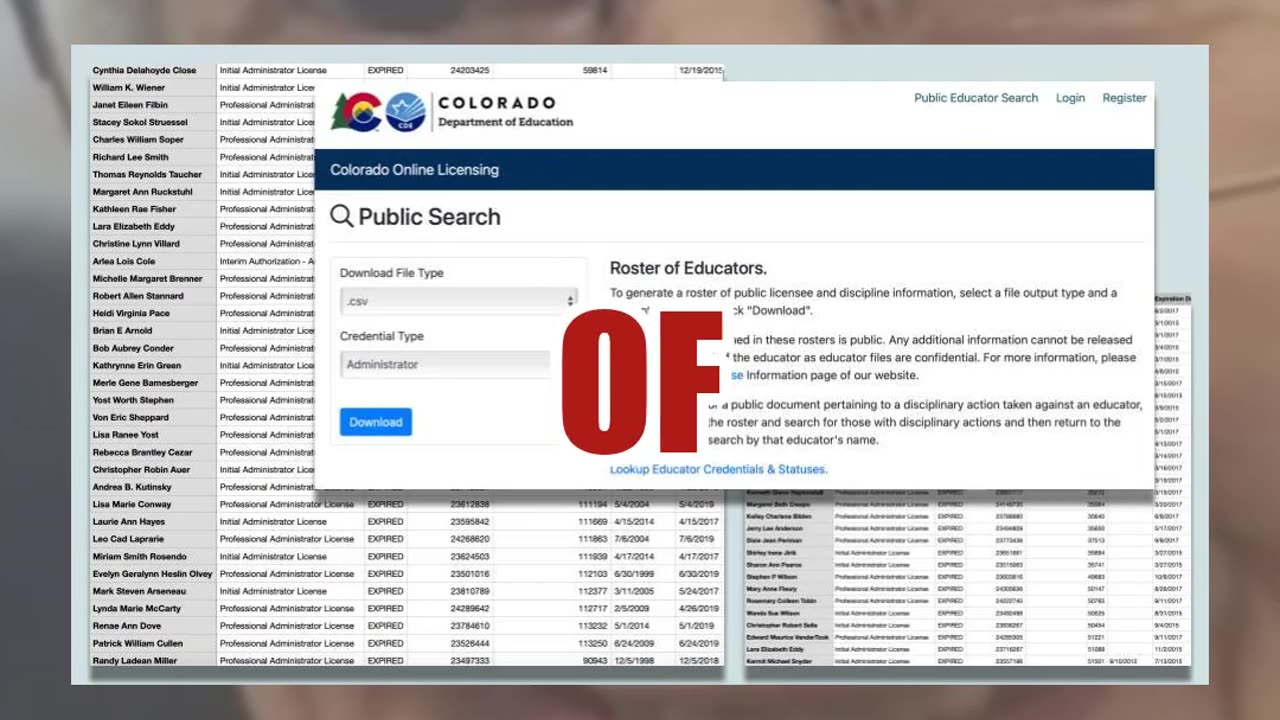Open the Register link
The width and height of the screenshot is (1280, 720).
(1124, 98)
